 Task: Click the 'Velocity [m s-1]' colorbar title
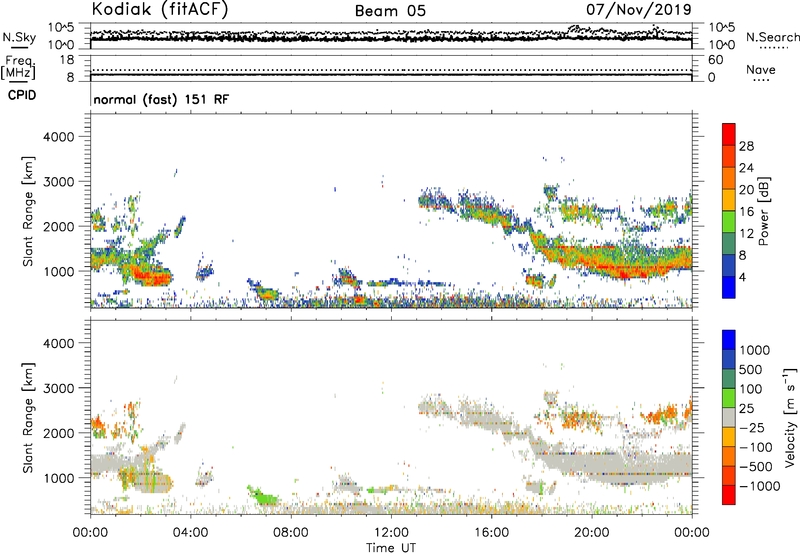point(790,417)
